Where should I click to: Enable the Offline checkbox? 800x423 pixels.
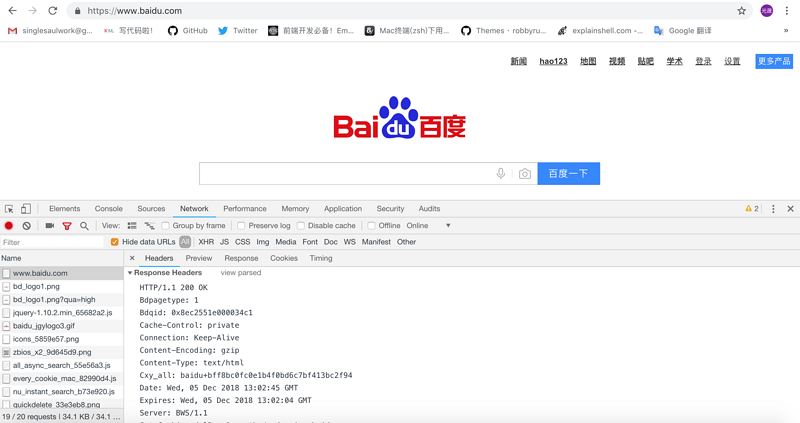click(371, 226)
